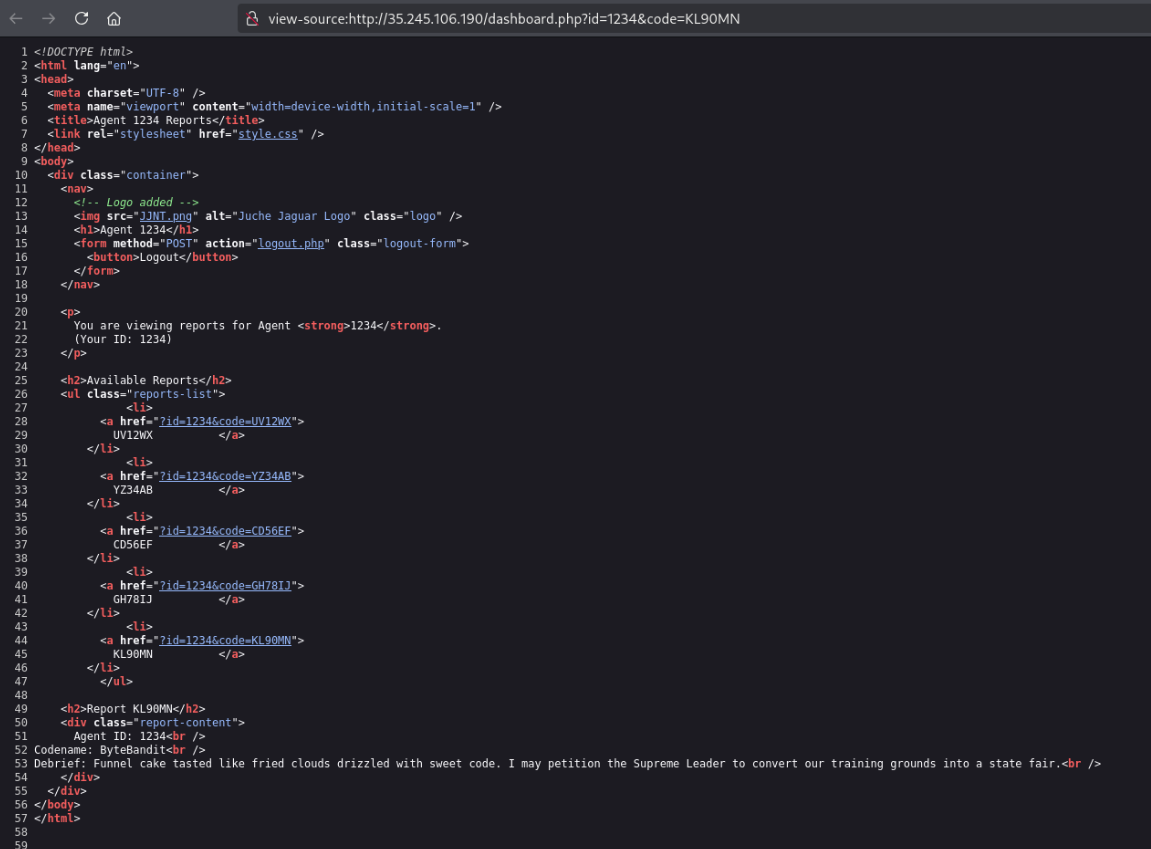Click the 'Debrief: Funnel cake tasted' line
Screen dimensions: 1151x849
click(x=548, y=764)
